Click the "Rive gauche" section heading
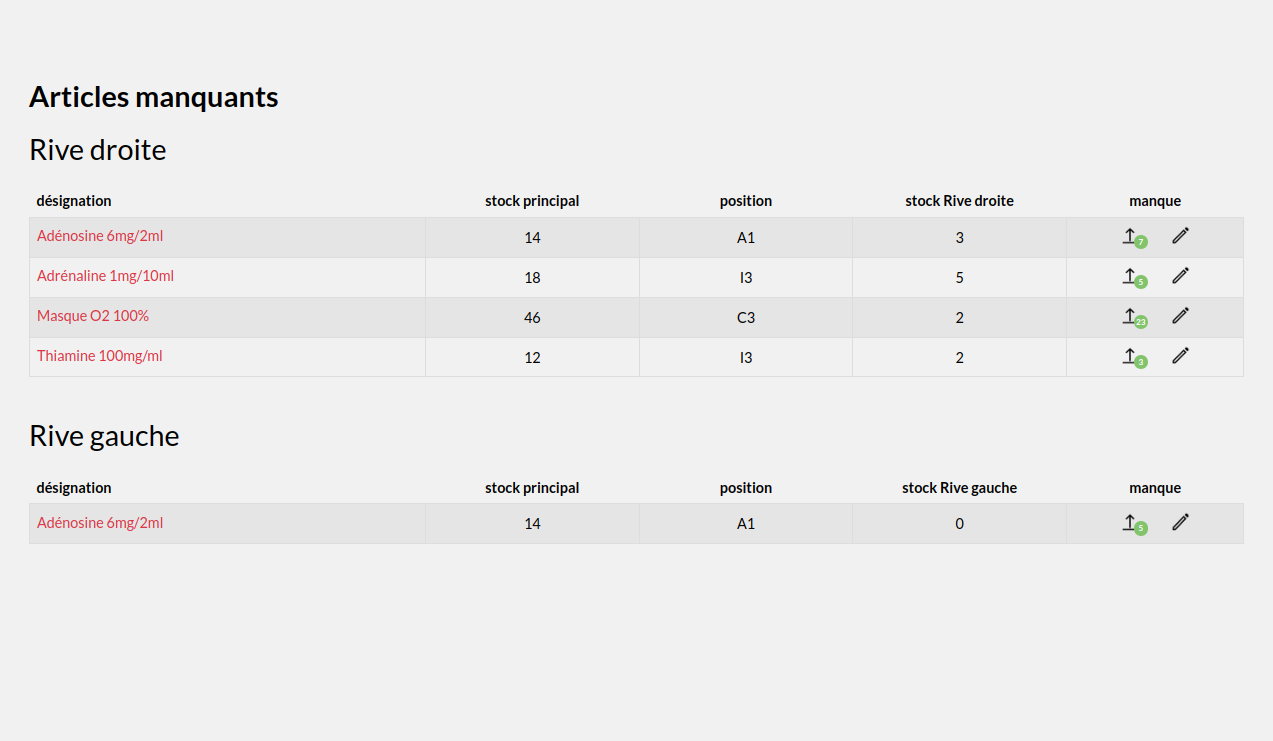This screenshot has width=1273, height=741. 104,436
